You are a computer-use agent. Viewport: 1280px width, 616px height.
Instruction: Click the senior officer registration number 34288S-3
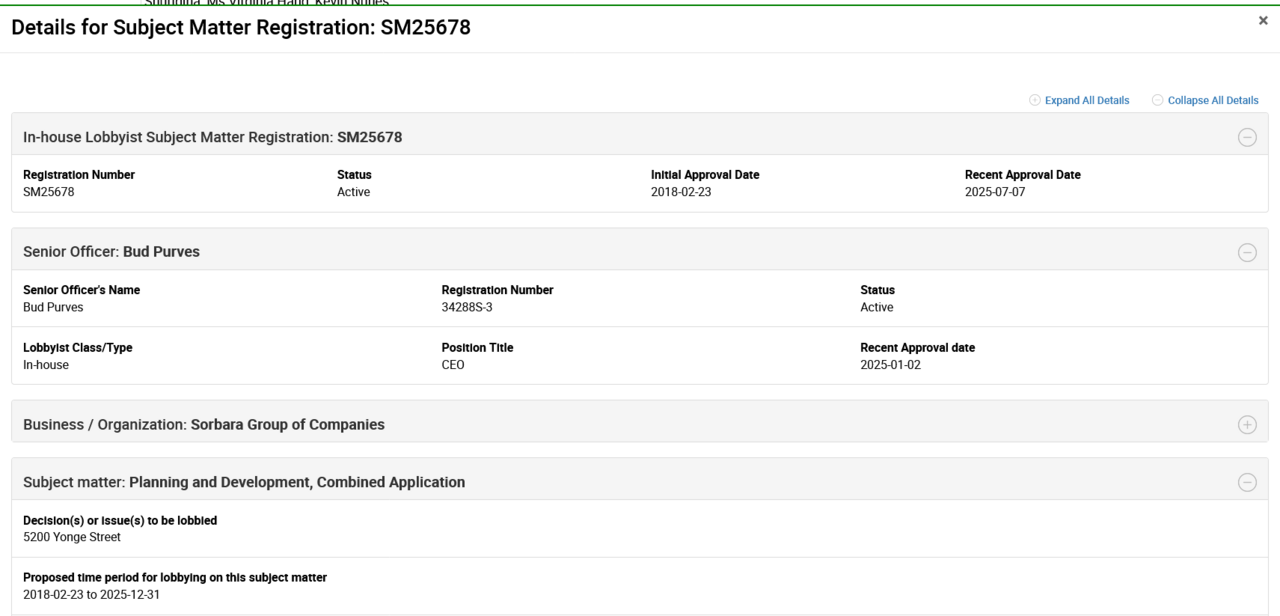tap(470, 307)
